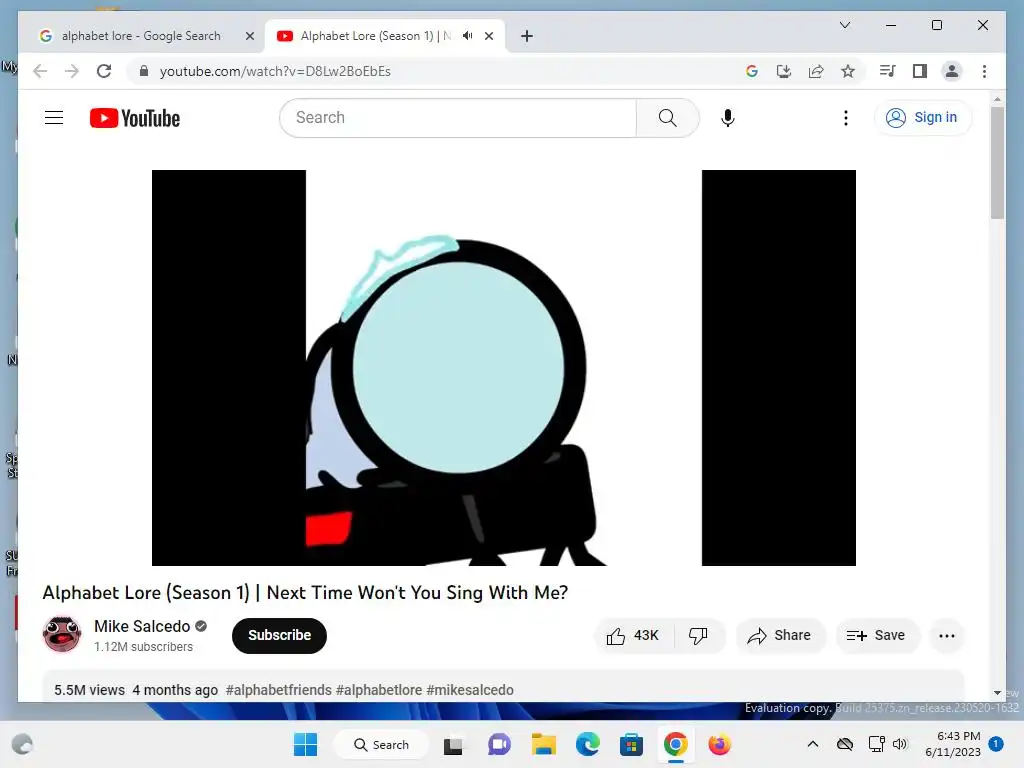Image resolution: width=1024 pixels, height=768 pixels.
Task: Mute the YouTube tab audio icon
Action: click(x=468, y=36)
